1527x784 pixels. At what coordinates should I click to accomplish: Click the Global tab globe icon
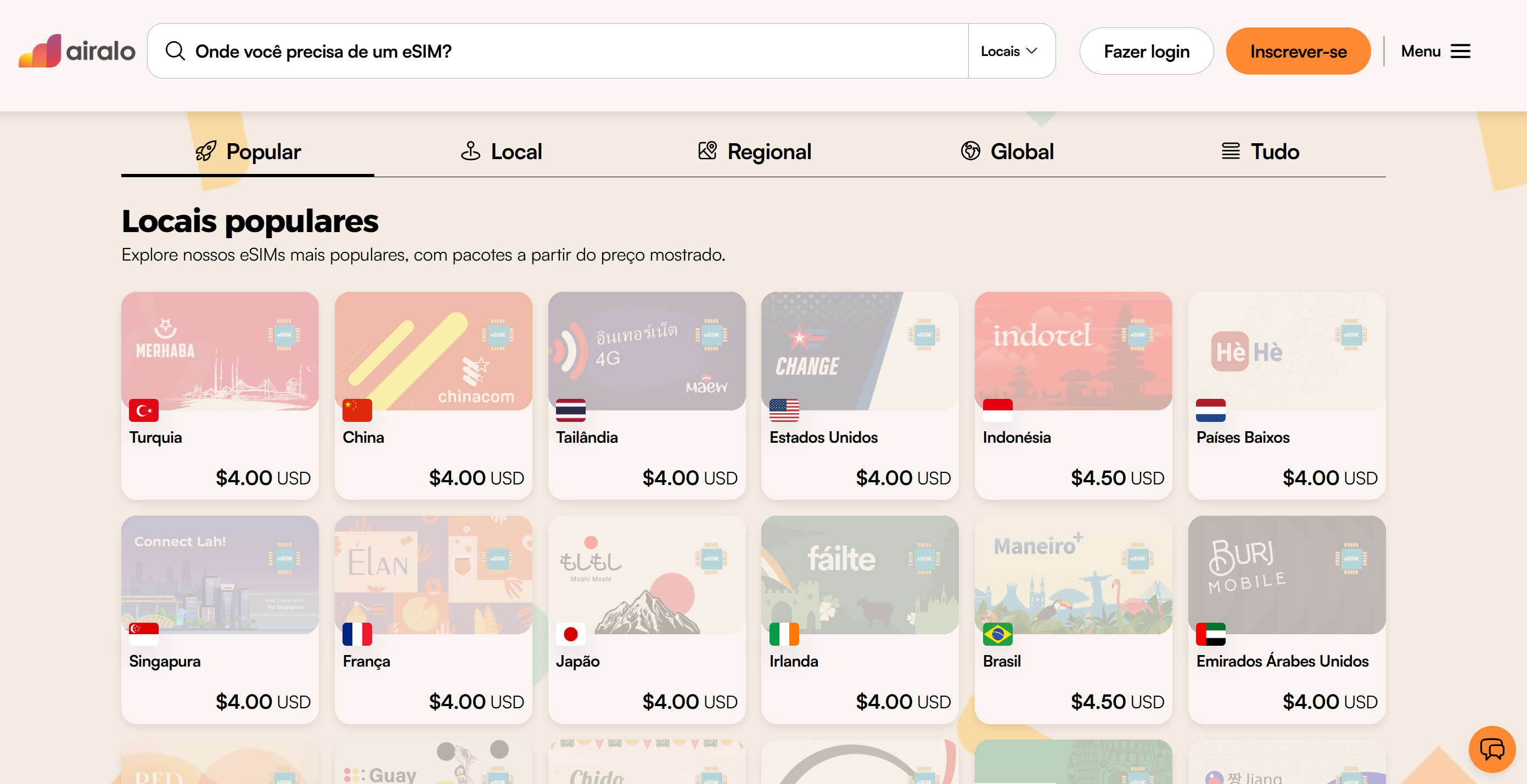coord(970,151)
